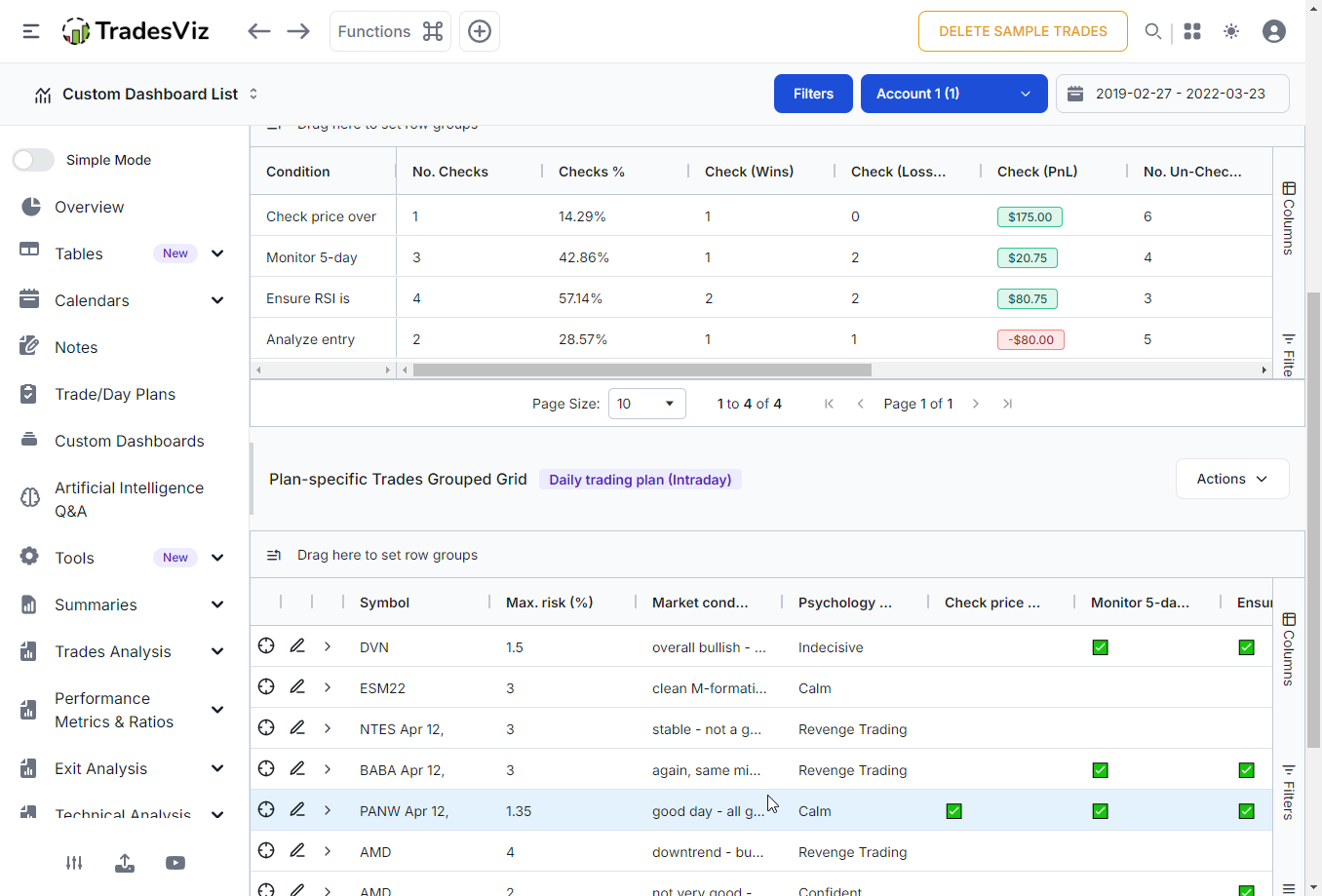Open Custom Dashboards in sidebar
Screen dimensions: 1322x896
click(x=129, y=441)
